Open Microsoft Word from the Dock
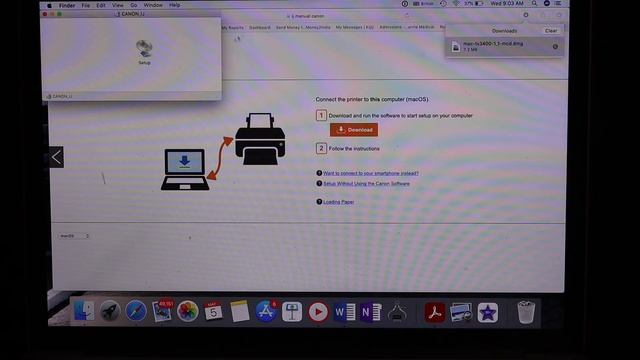640x360 pixels. point(344,312)
